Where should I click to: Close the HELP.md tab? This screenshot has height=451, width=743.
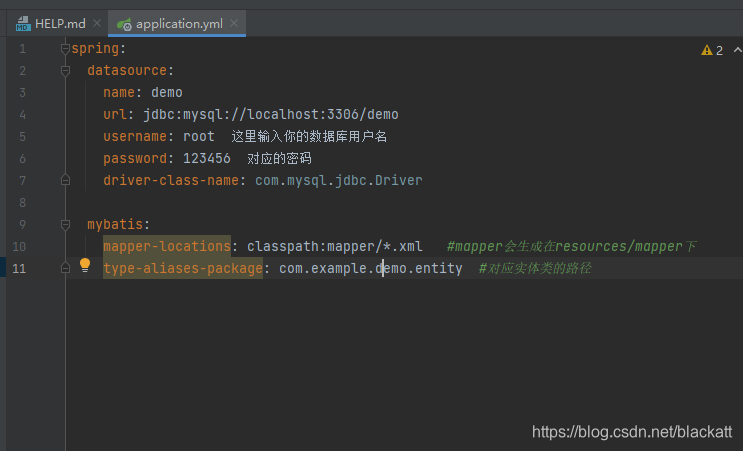coord(97,23)
